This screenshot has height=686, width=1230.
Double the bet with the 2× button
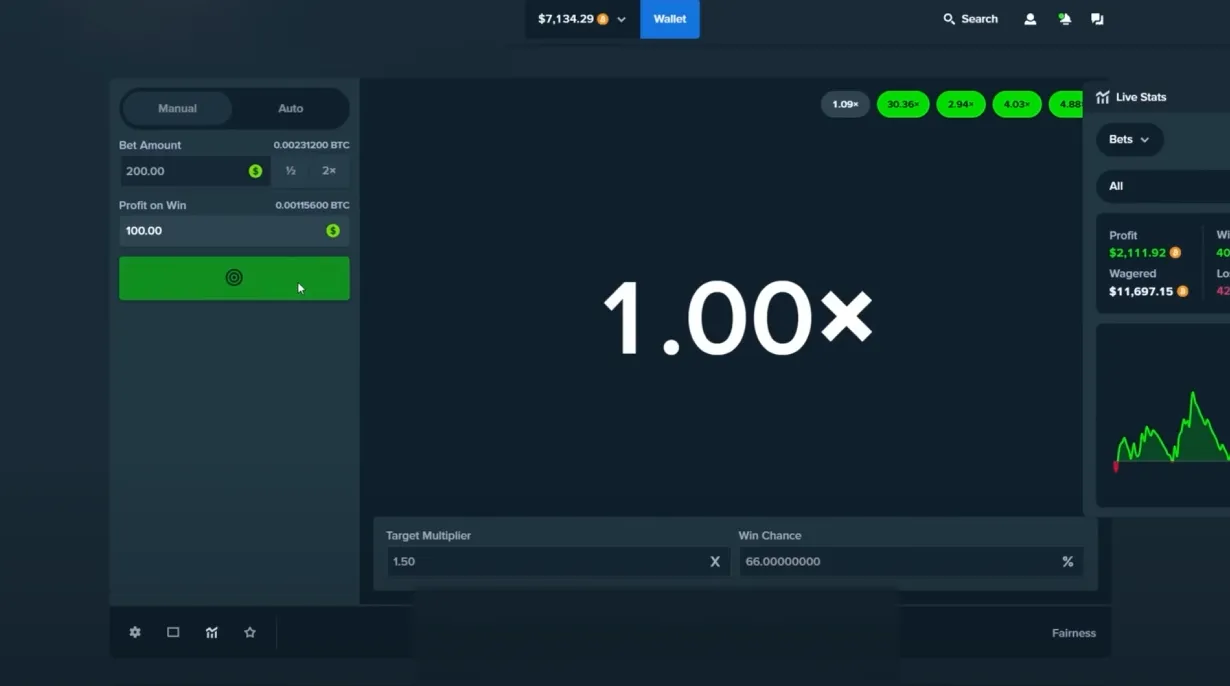pos(329,171)
